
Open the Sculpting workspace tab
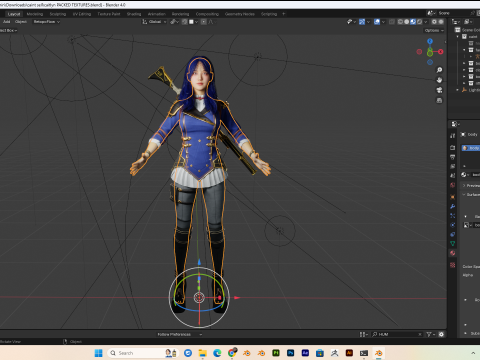tap(58, 14)
